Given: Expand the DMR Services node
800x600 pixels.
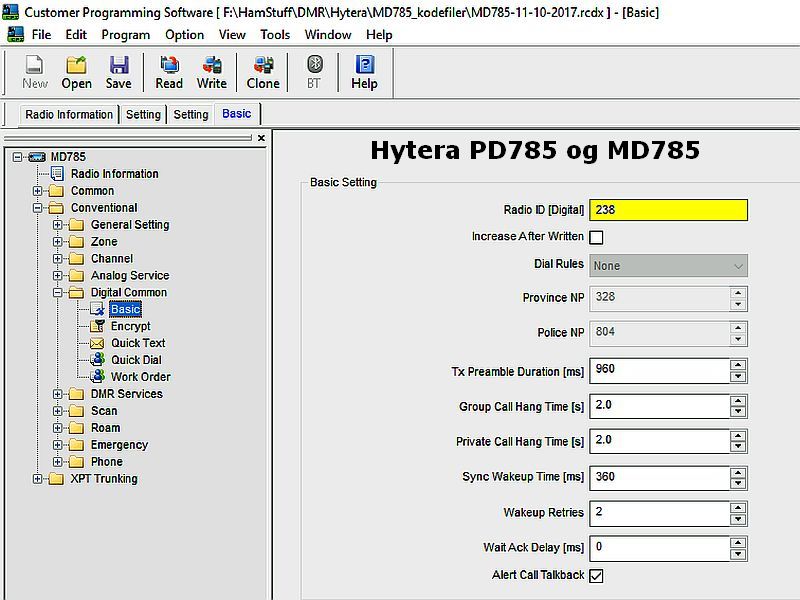Looking at the screenshot, I should 58,394.
